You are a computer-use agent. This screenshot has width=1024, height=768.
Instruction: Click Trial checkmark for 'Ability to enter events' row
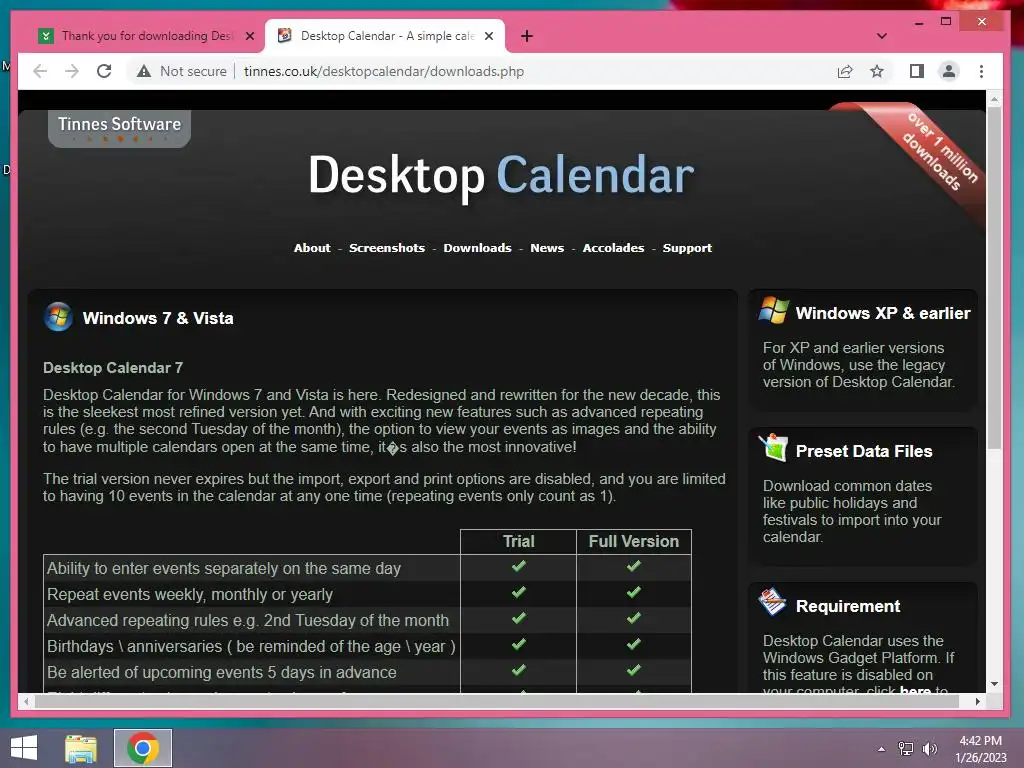point(519,566)
